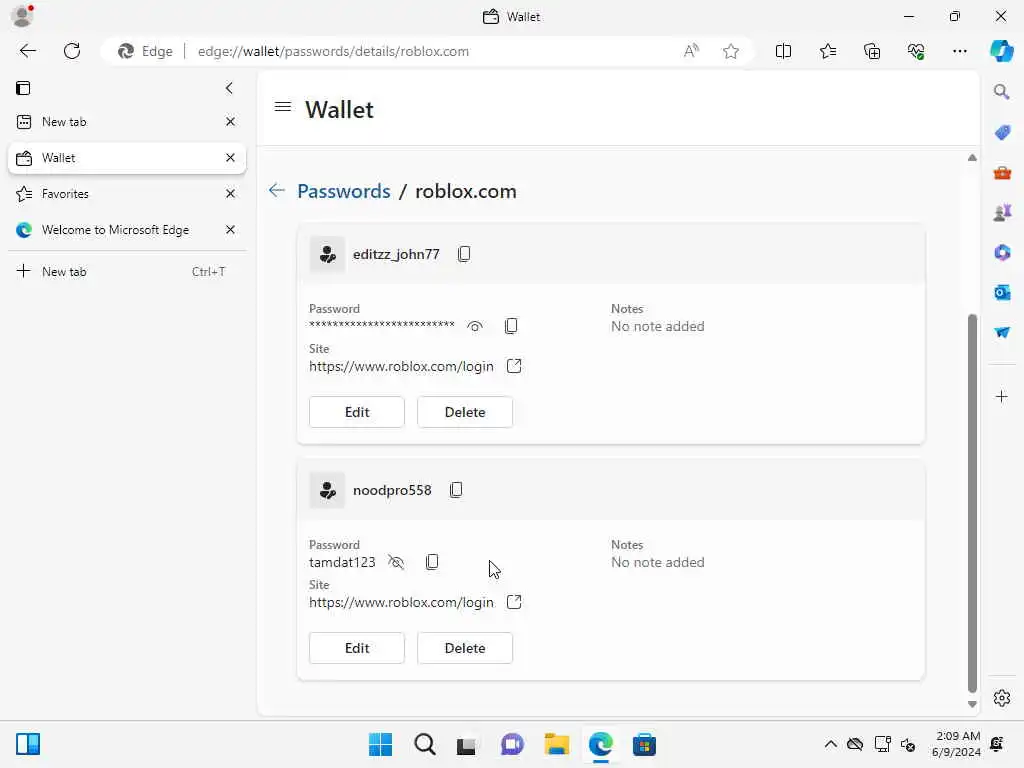Delete editzz_john77 saved password

pyautogui.click(x=465, y=412)
